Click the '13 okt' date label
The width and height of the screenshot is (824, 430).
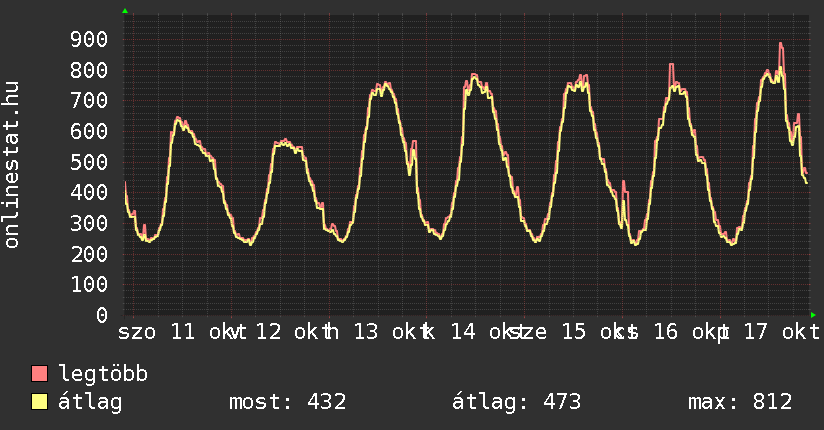click(x=389, y=331)
